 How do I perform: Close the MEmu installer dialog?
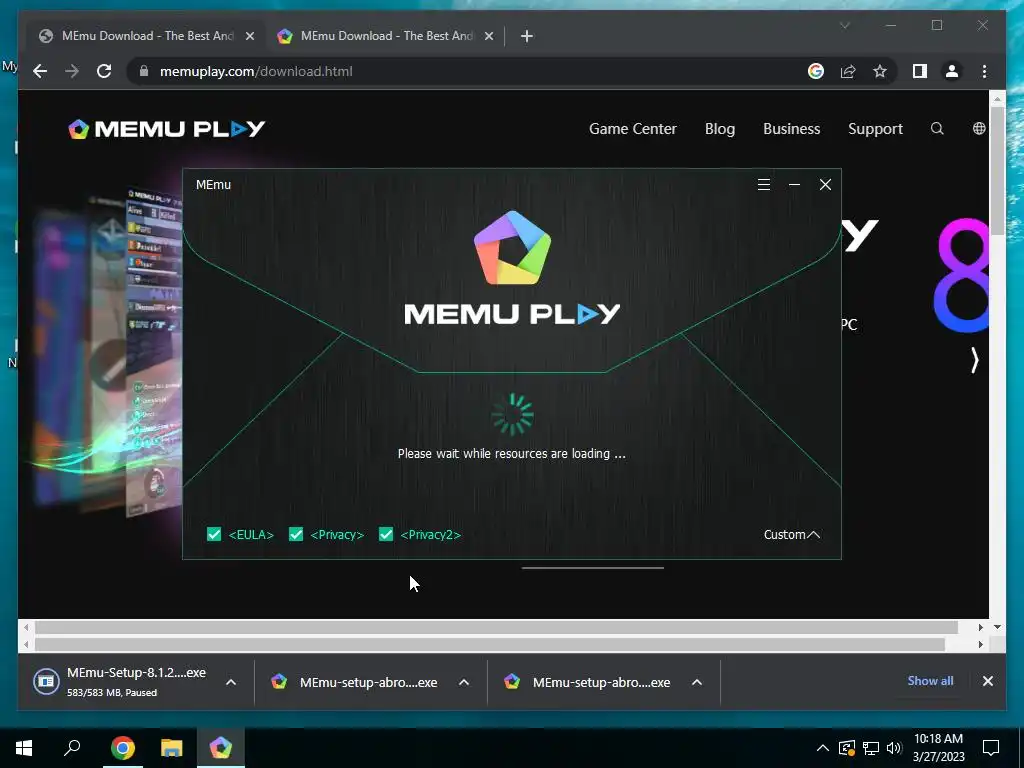(825, 185)
